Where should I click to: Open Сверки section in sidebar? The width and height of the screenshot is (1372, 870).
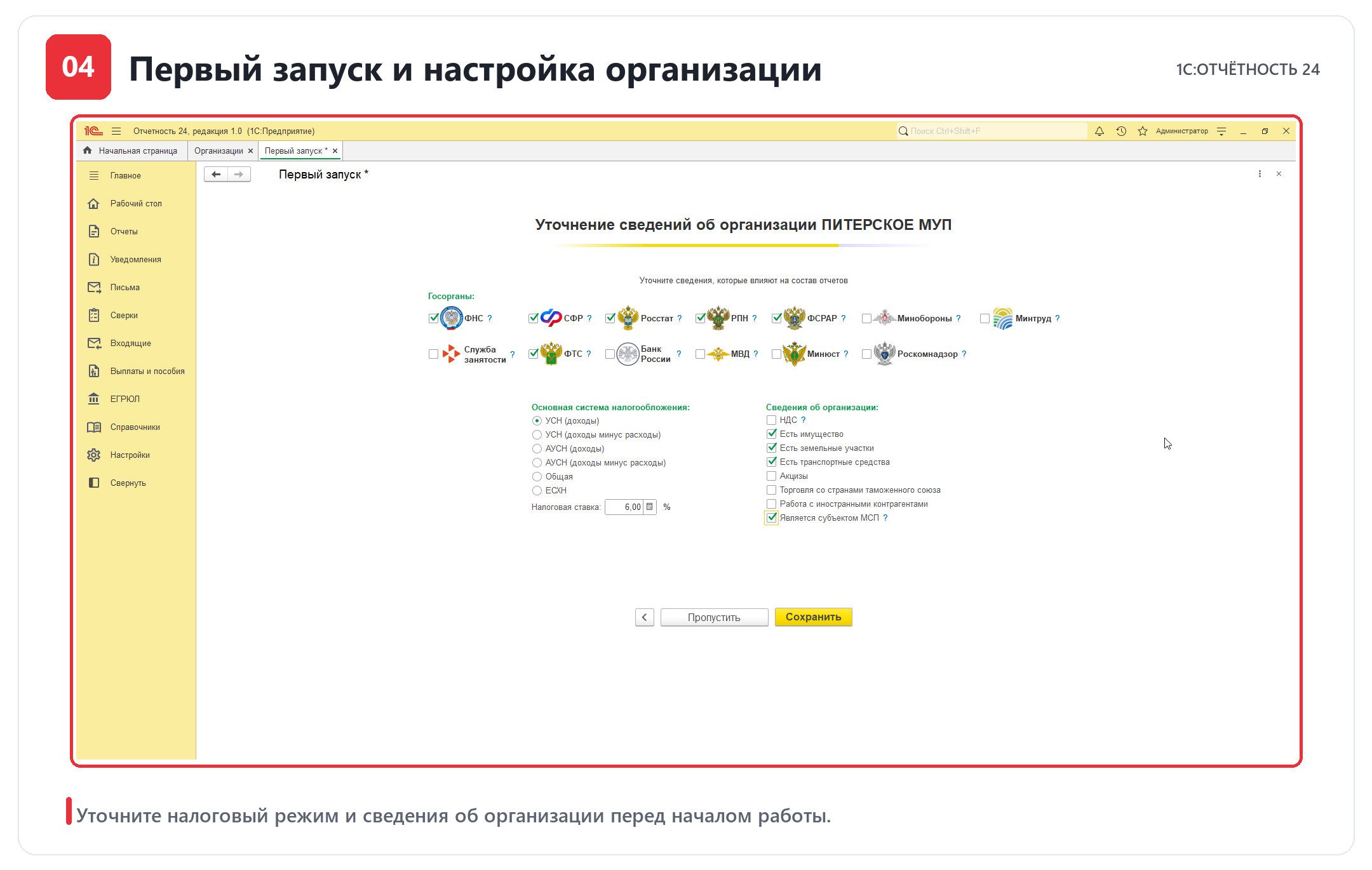(x=136, y=315)
